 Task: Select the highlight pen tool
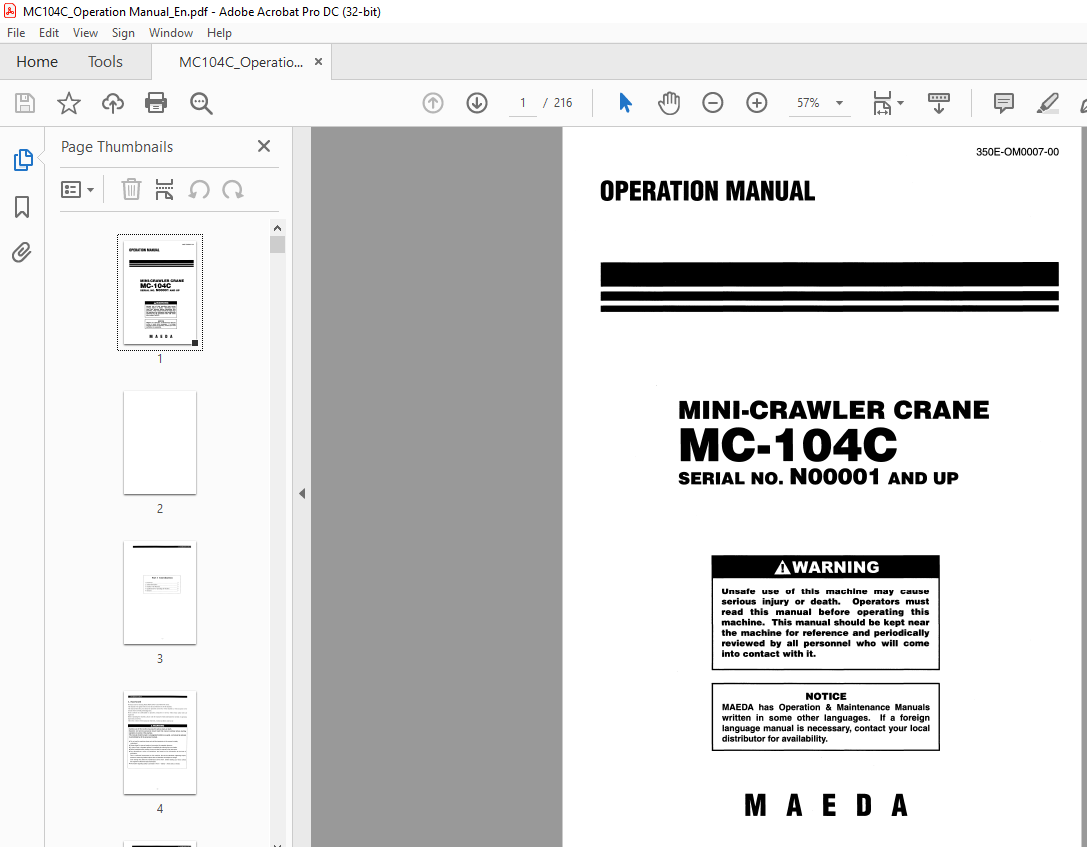tap(1047, 103)
